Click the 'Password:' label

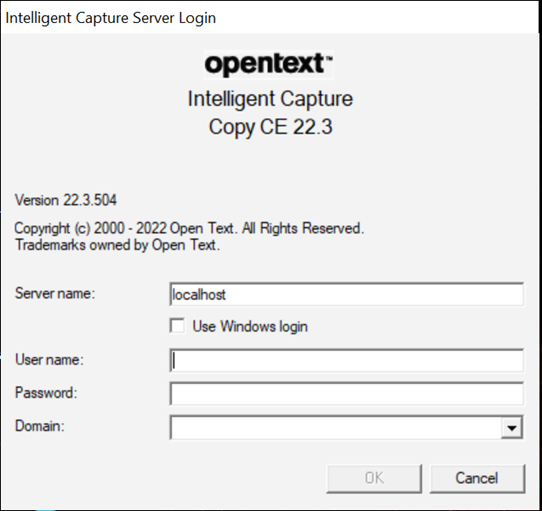click(x=46, y=393)
